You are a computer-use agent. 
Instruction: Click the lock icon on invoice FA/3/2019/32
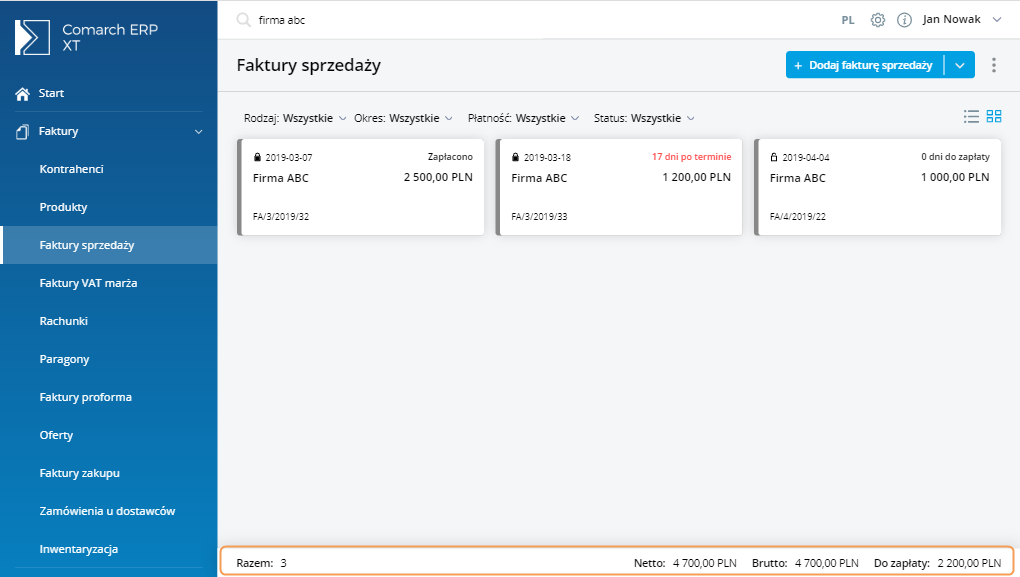click(257, 157)
